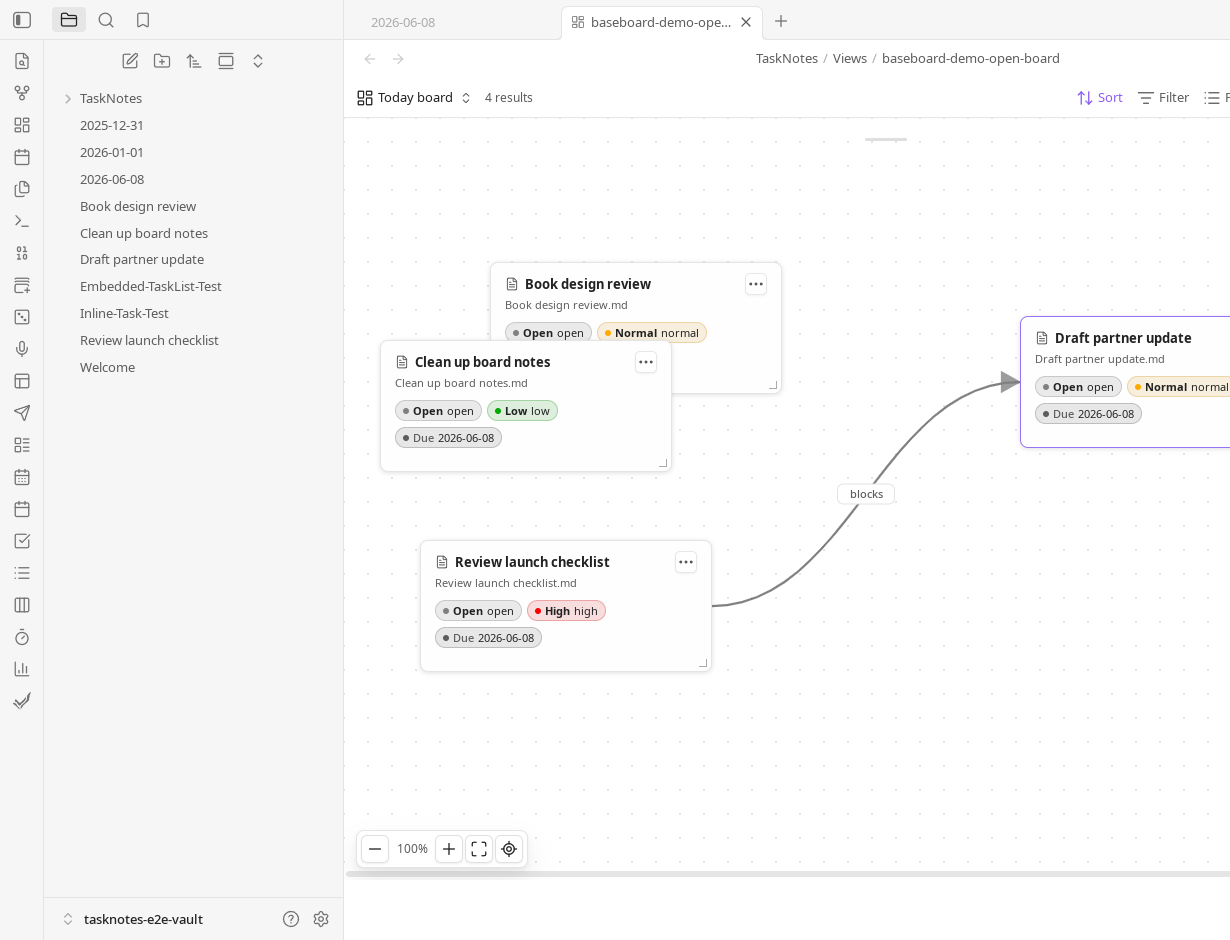Select the baseboard-demo-open-board tab
This screenshot has height=940, width=1230.
660,22
